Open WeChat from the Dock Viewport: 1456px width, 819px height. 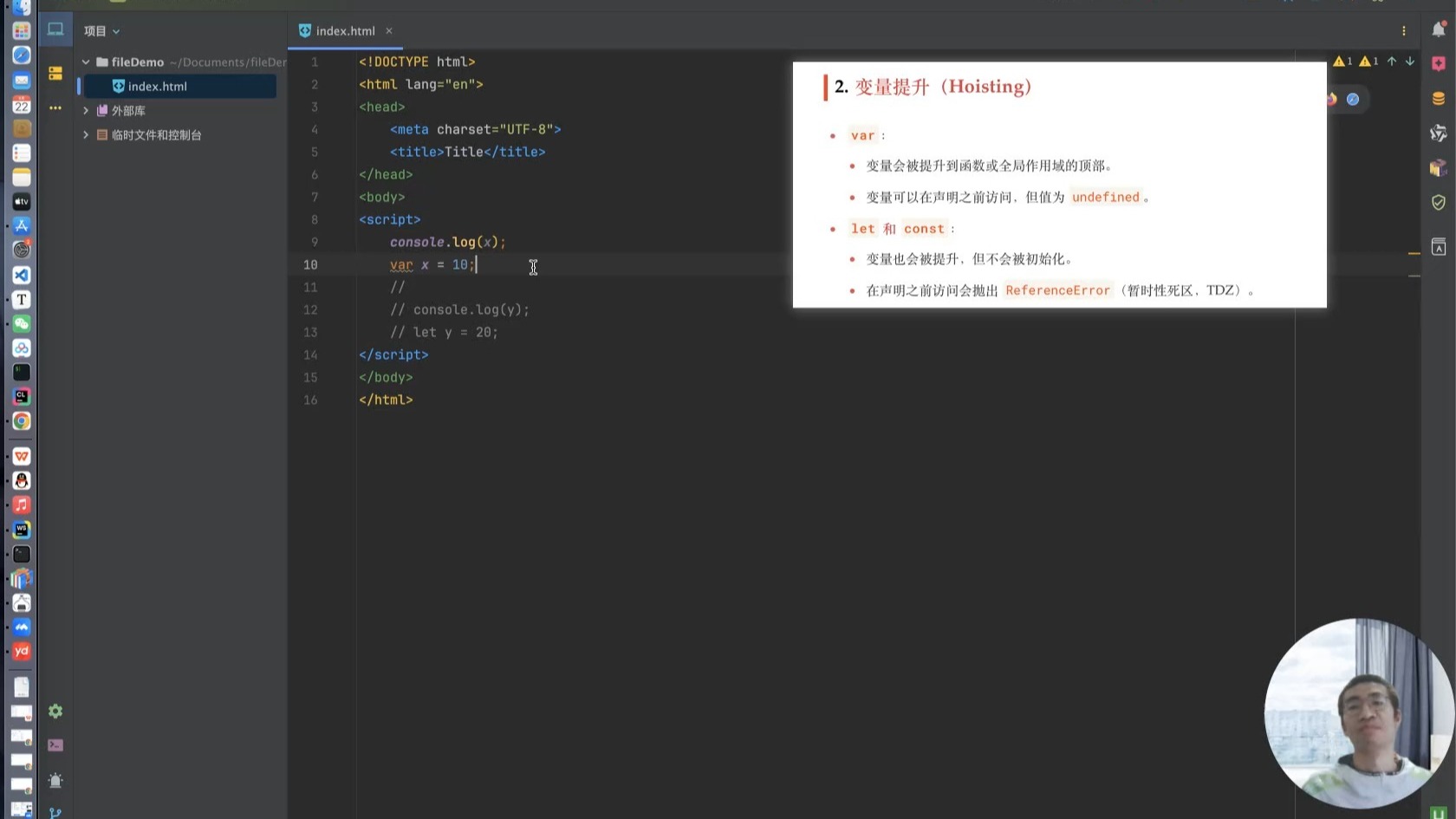click(22, 323)
